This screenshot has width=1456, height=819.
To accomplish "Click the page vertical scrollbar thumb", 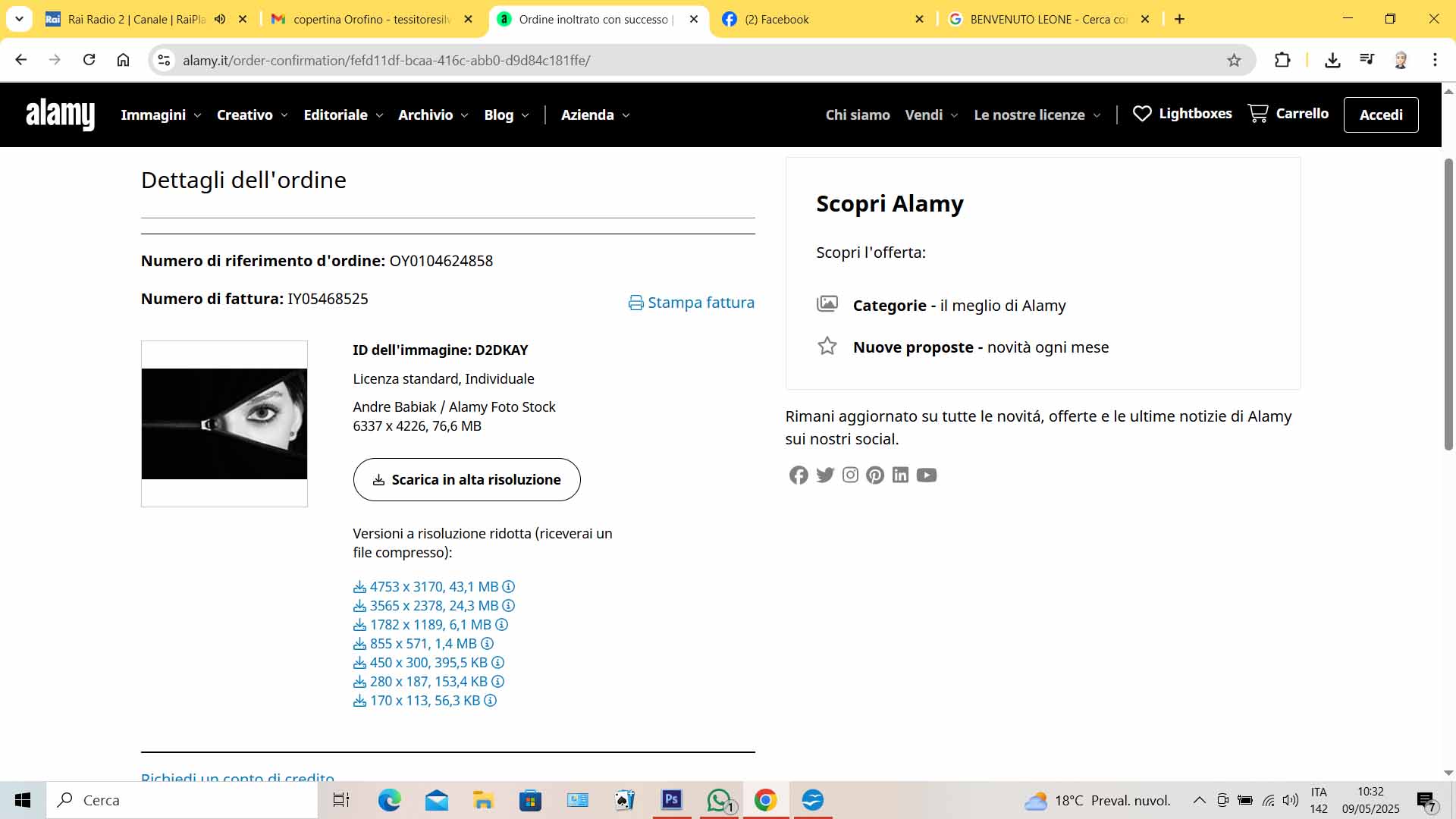I will click(x=1448, y=303).
